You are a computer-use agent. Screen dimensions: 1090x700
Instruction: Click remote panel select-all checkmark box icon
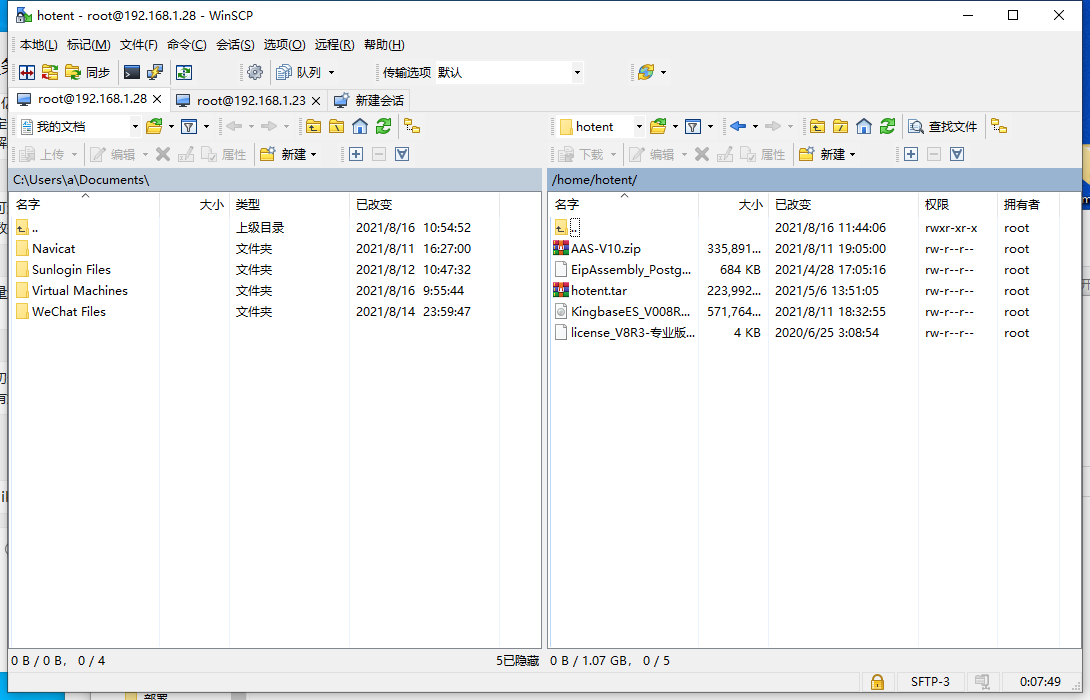pos(957,154)
